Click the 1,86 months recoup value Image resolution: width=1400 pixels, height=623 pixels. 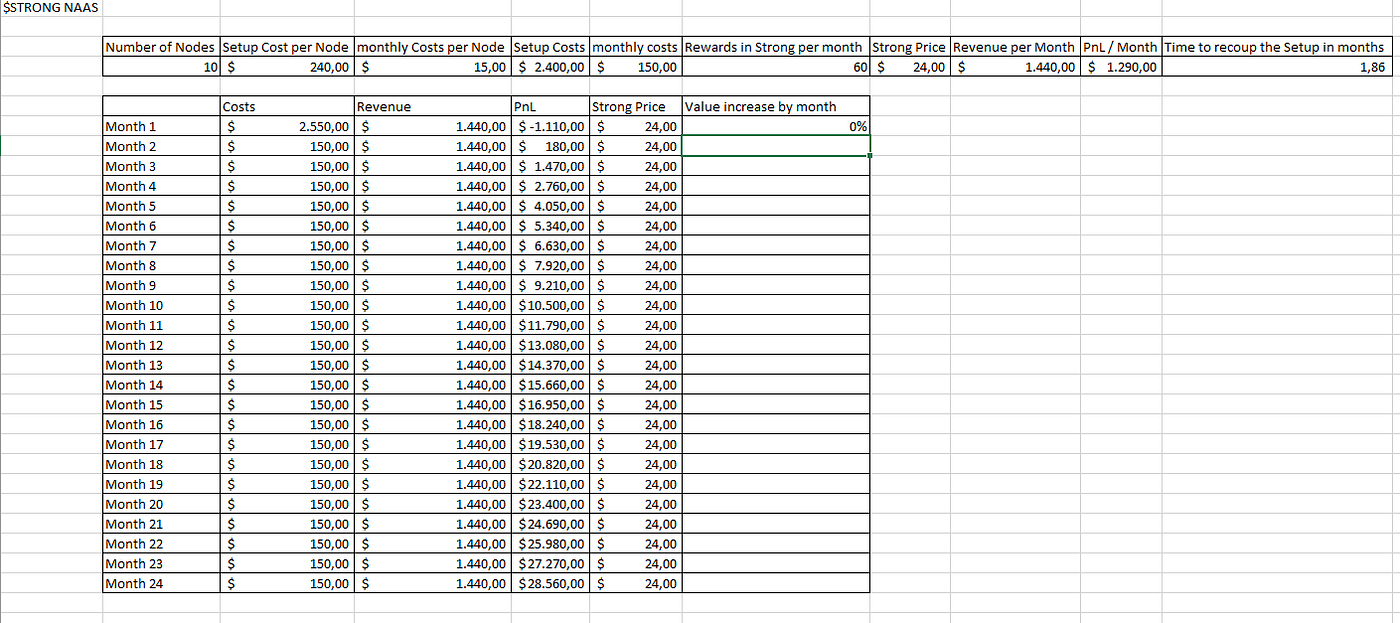[1275, 67]
